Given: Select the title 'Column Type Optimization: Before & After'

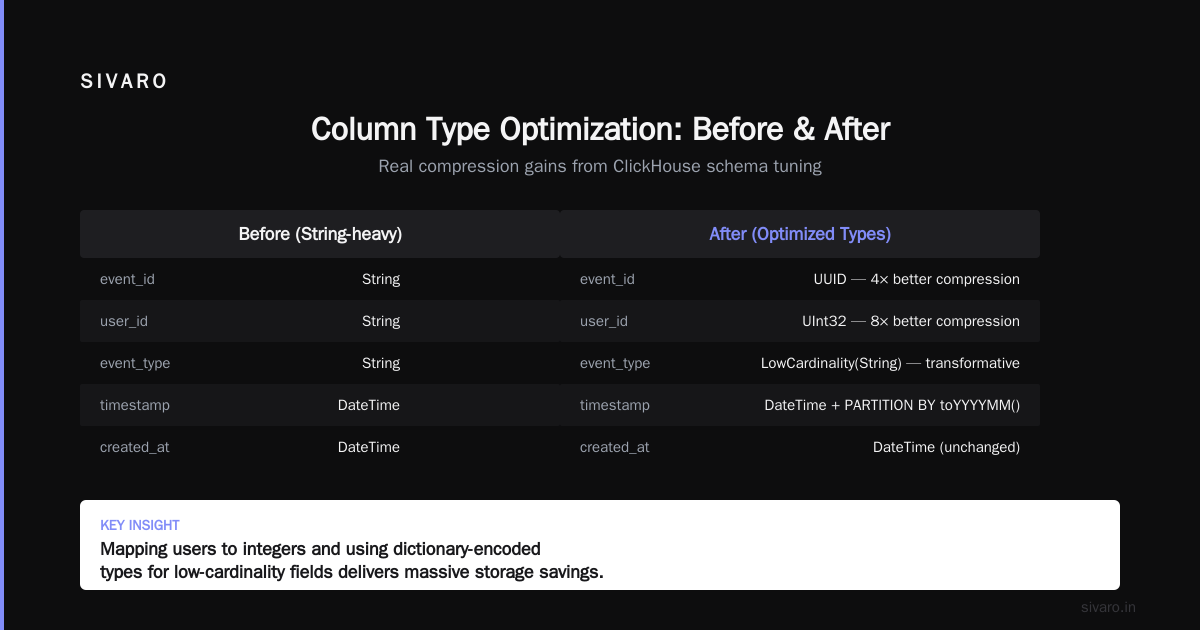Looking at the screenshot, I should pos(600,130).
